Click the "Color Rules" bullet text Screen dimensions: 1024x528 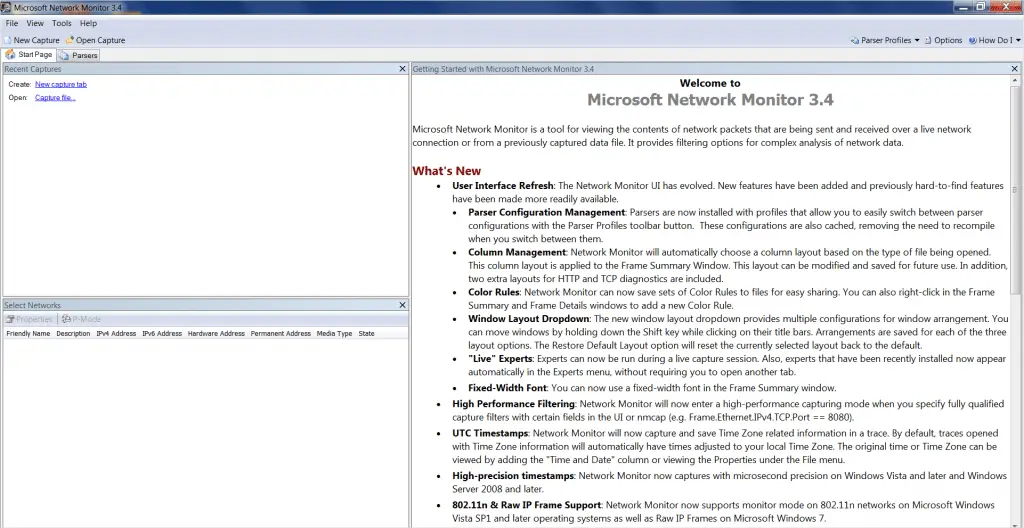coord(494,292)
